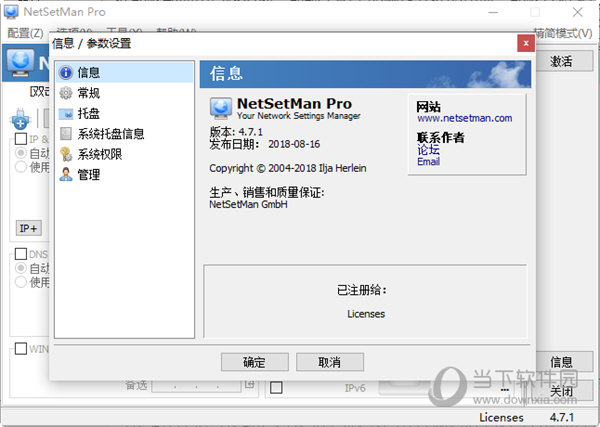Click the 取消 button
Viewport: 600px width, 427px height.
tap(329, 362)
